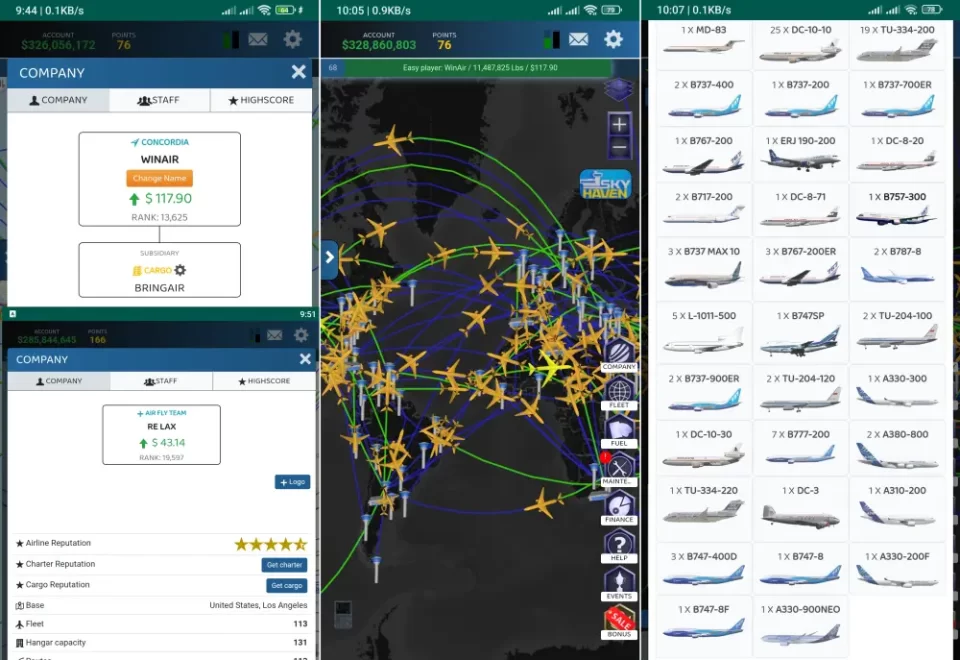The width and height of the screenshot is (960, 660).
Task: Open the Fuel menu icon
Action: coord(619,430)
